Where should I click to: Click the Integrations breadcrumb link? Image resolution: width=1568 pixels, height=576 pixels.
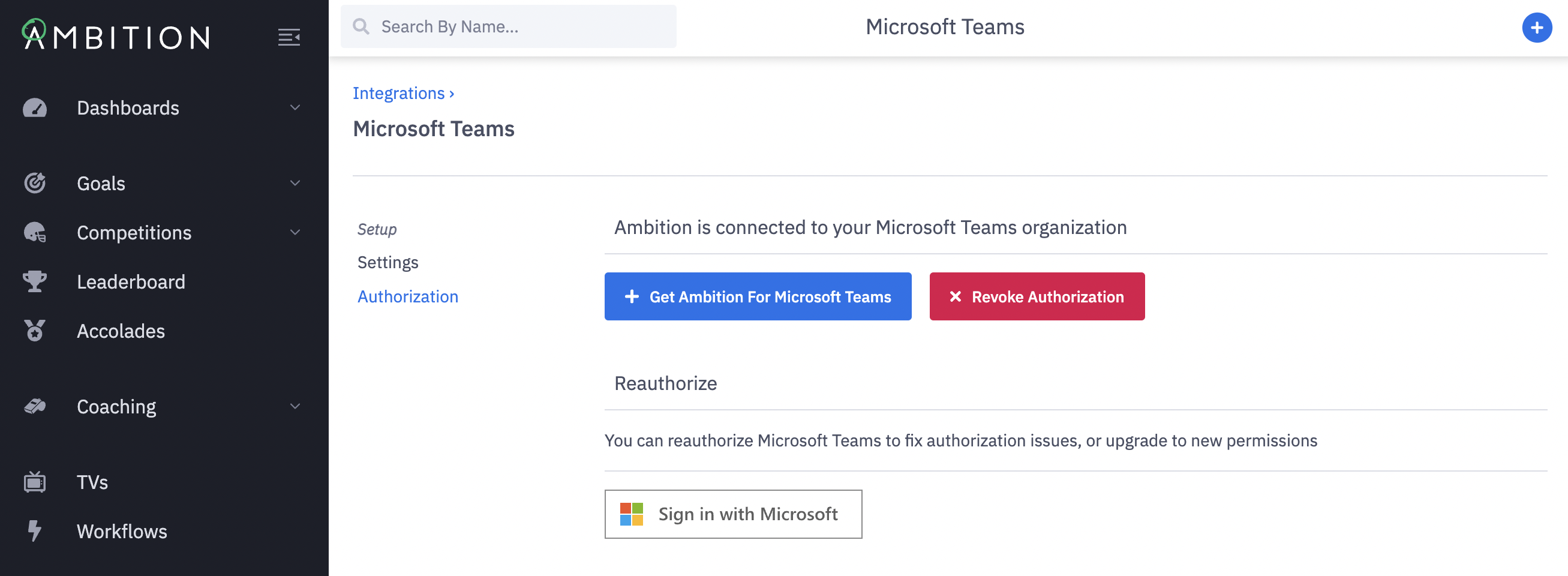(x=399, y=93)
